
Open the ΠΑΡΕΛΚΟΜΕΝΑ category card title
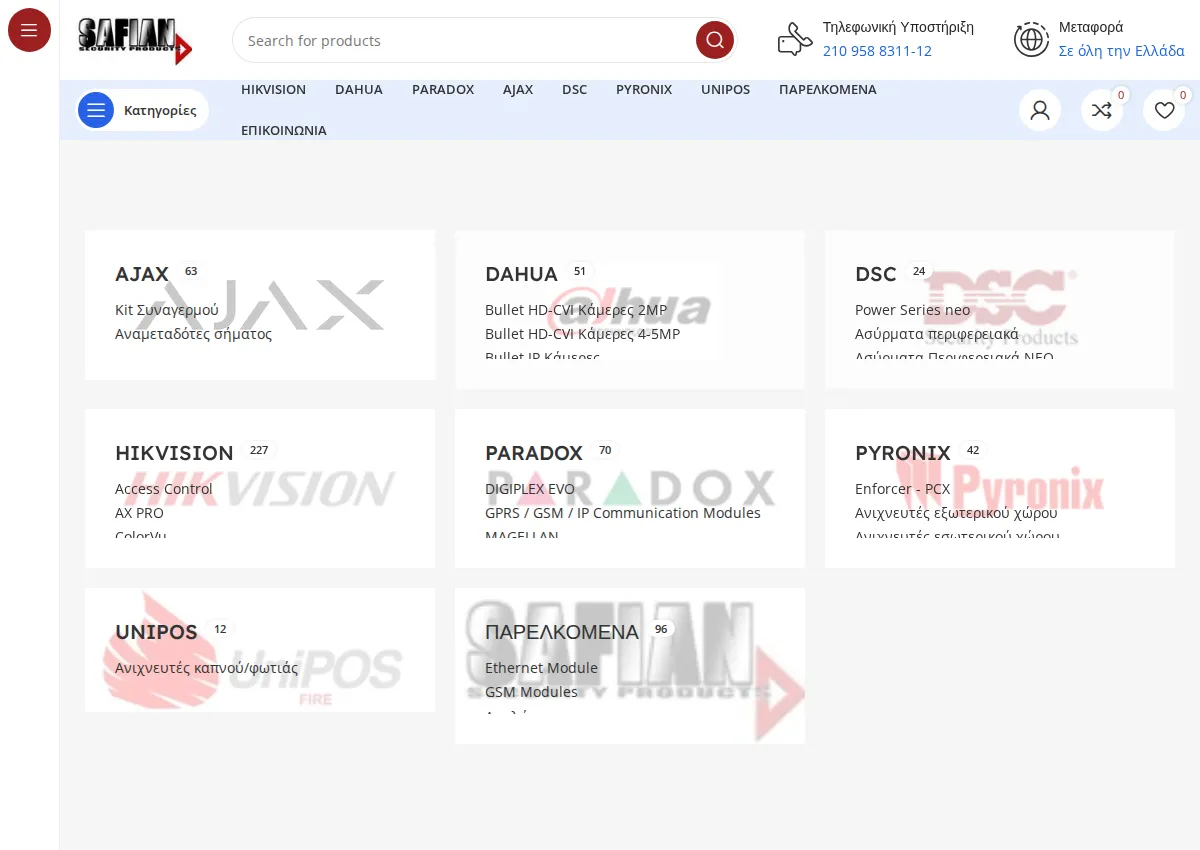click(x=562, y=632)
